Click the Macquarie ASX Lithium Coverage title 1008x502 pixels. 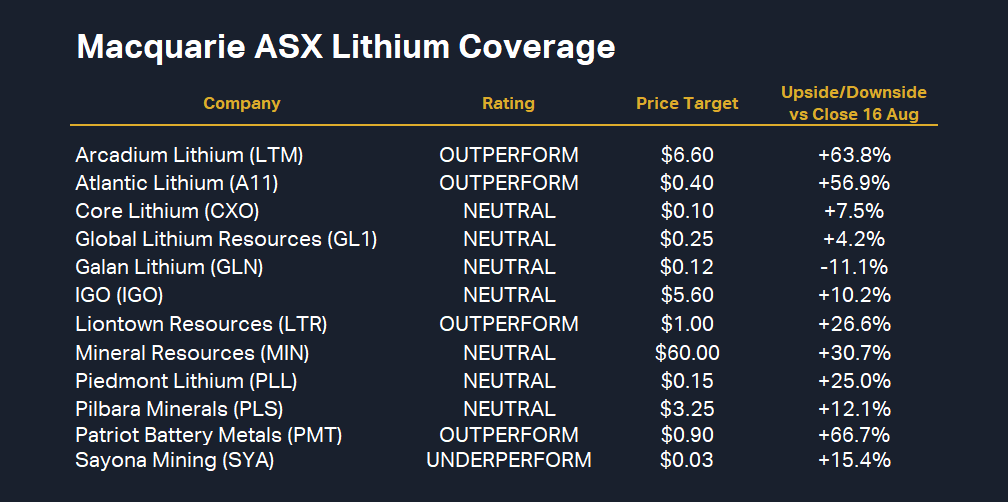(345, 47)
